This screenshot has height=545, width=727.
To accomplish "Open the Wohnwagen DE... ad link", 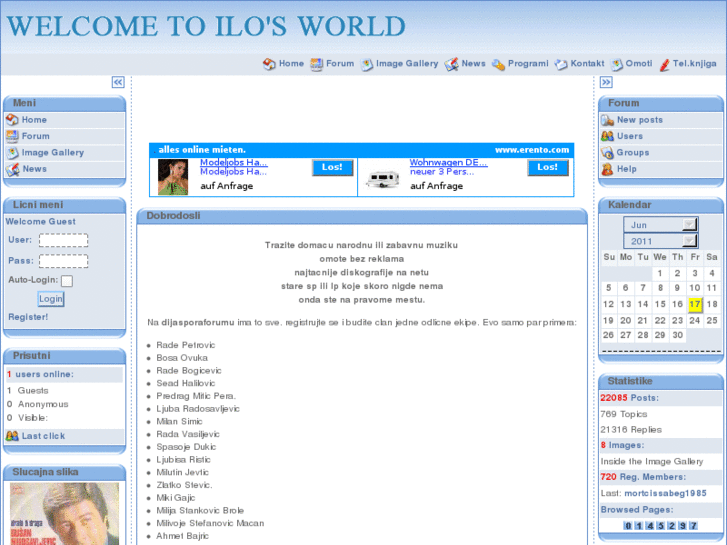I will (x=448, y=163).
